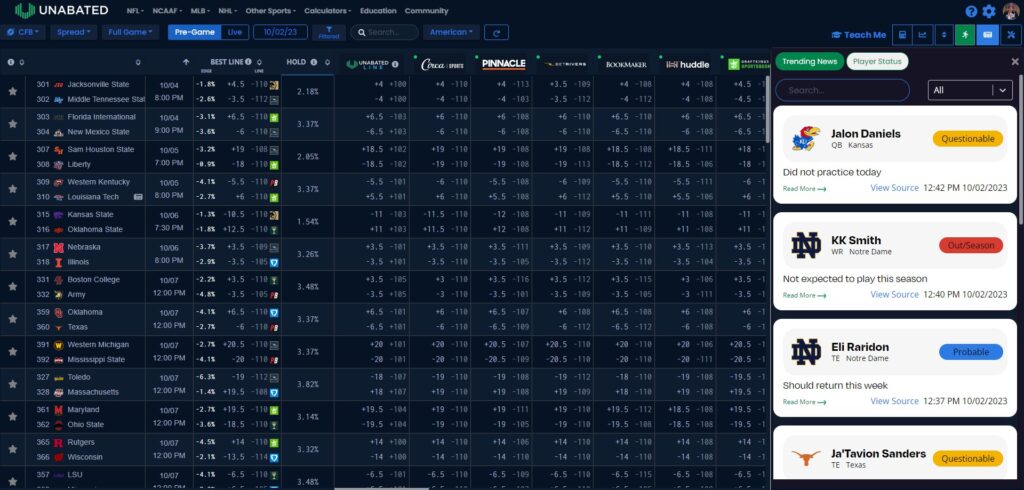The height and width of the screenshot is (490, 1024).
Task: Expand the NHL menu
Action: (x=229, y=11)
